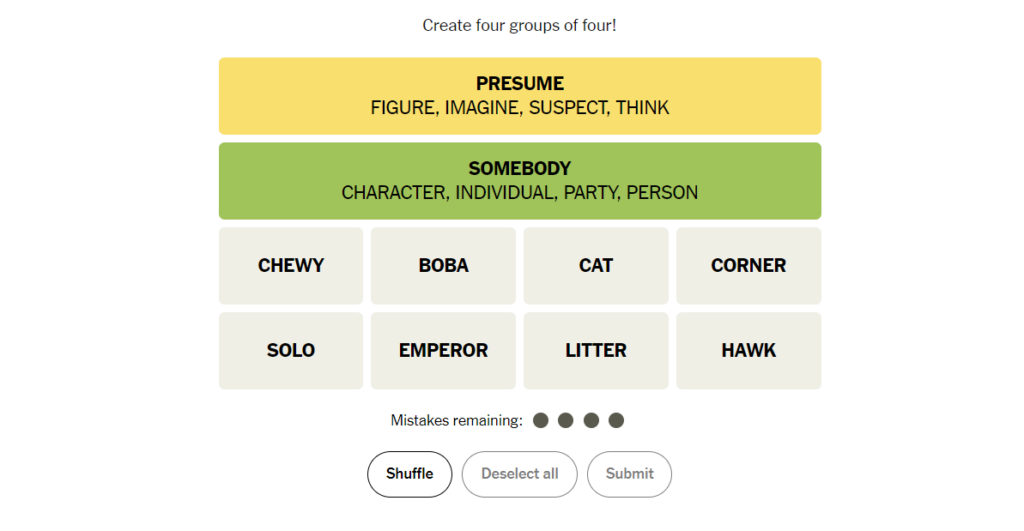Toggle the SOLO tile selection
The width and height of the screenshot is (1024, 531).
tap(291, 351)
